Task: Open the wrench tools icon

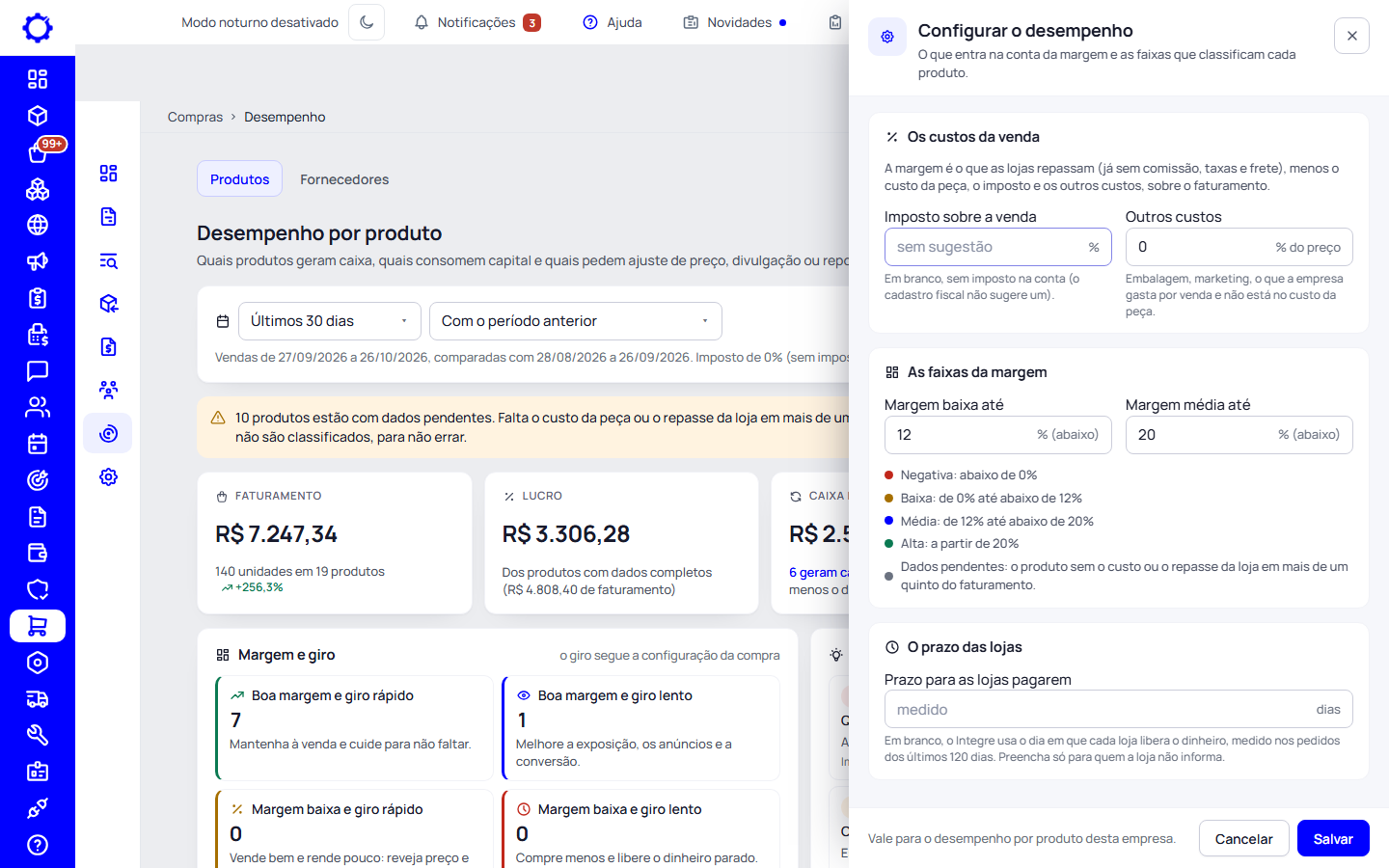Action: (x=38, y=735)
